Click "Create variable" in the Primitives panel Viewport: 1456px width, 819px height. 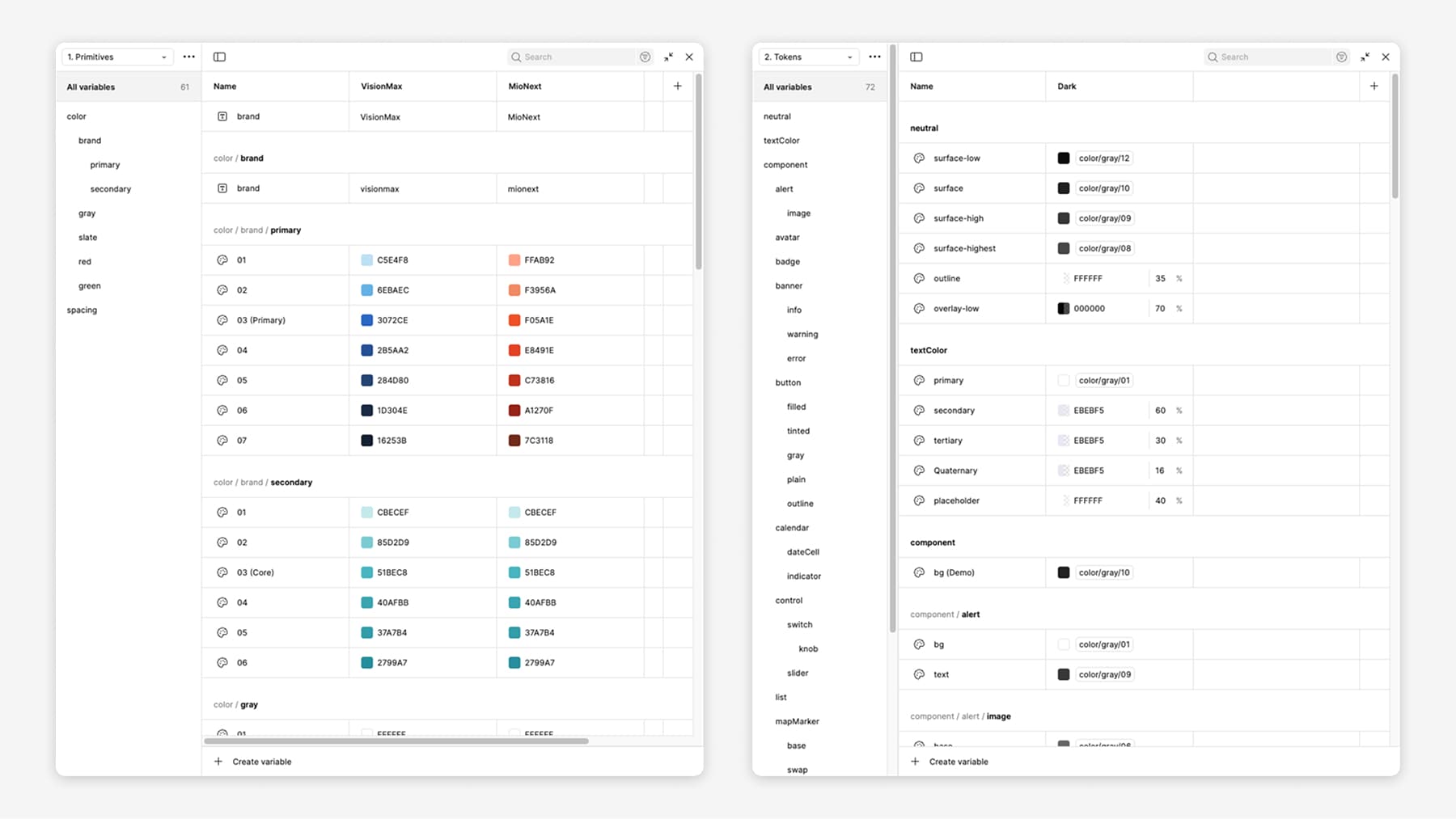click(x=252, y=761)
